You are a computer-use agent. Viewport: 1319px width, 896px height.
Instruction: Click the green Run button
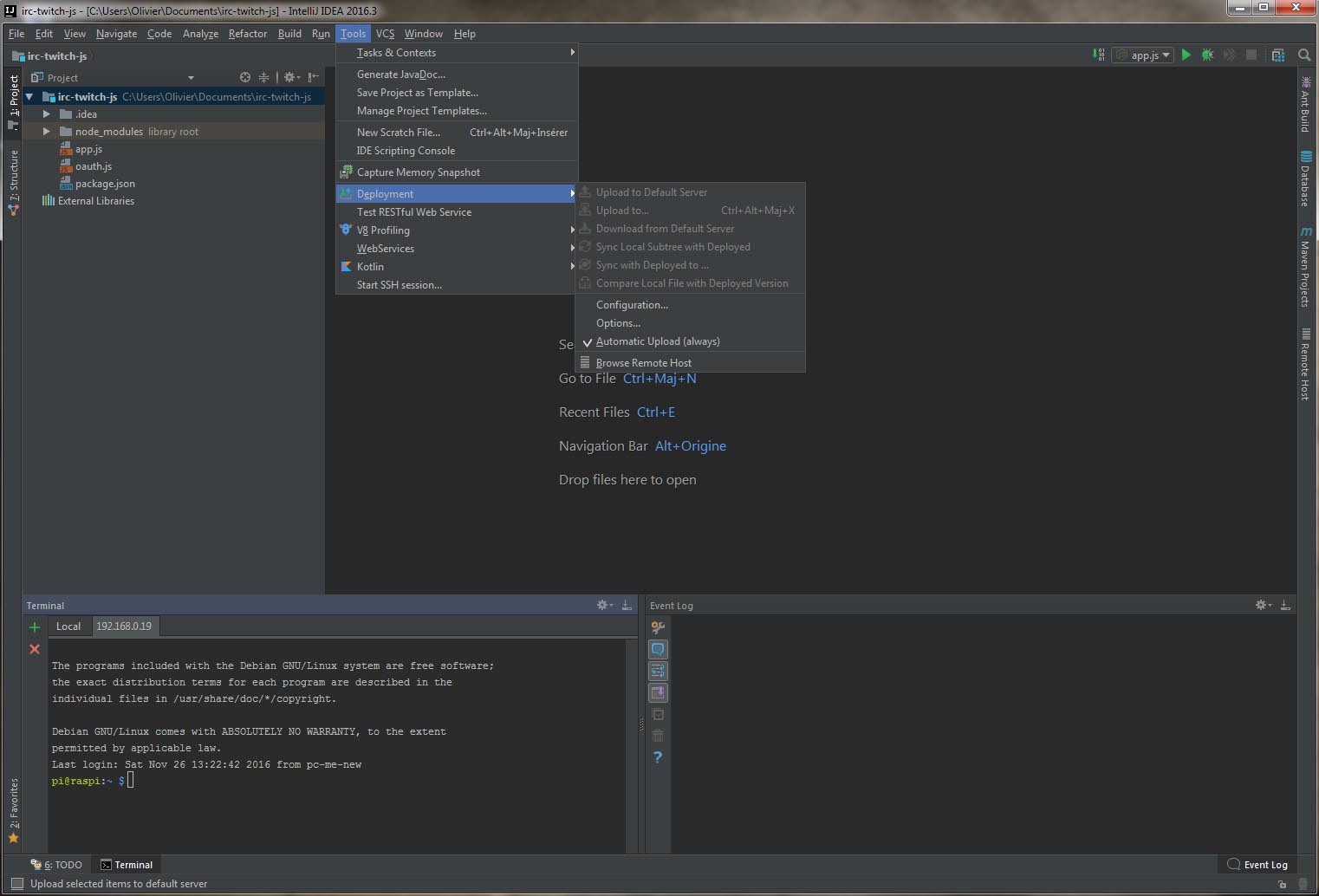pos(1186,55)
